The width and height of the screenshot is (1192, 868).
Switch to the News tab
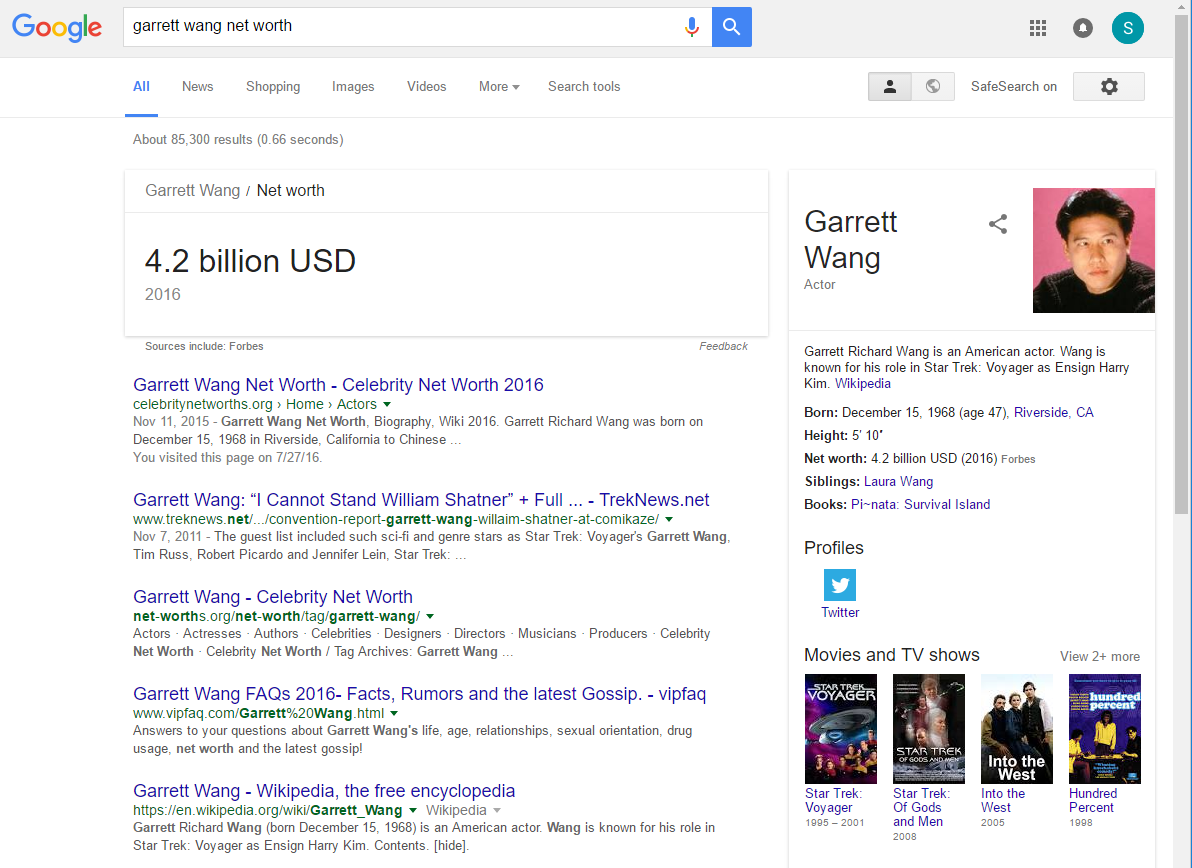198,87
